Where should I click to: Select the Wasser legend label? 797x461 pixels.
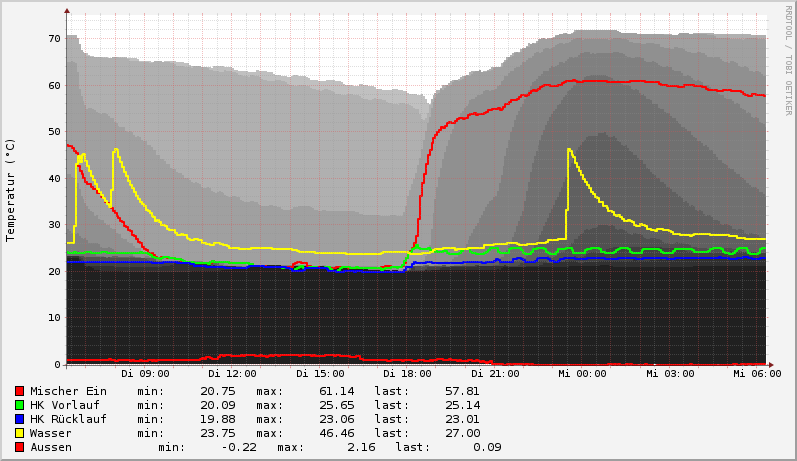point(51,433)
